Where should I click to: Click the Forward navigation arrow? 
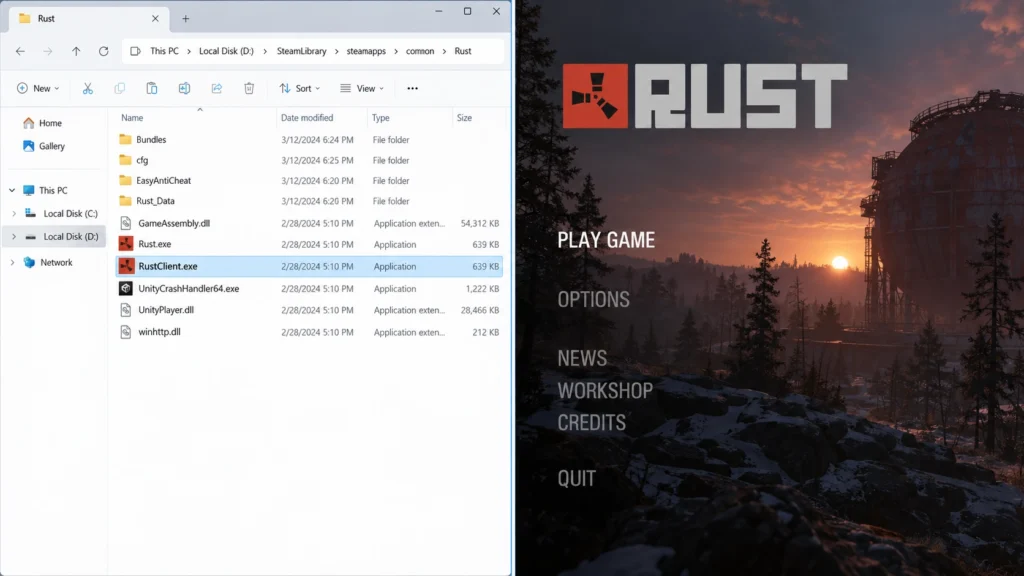[48, 51]
